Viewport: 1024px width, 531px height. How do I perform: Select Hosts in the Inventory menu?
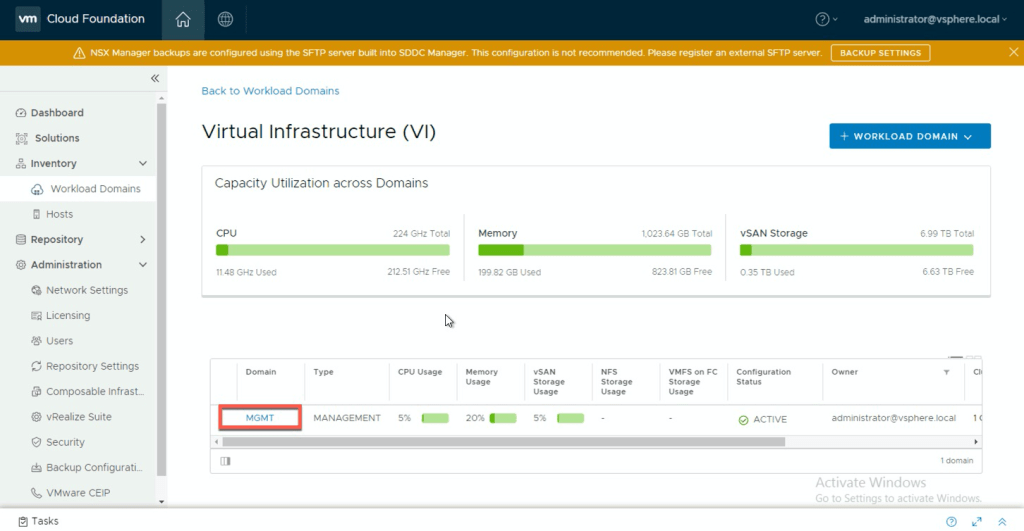click(x=59, y=214)
